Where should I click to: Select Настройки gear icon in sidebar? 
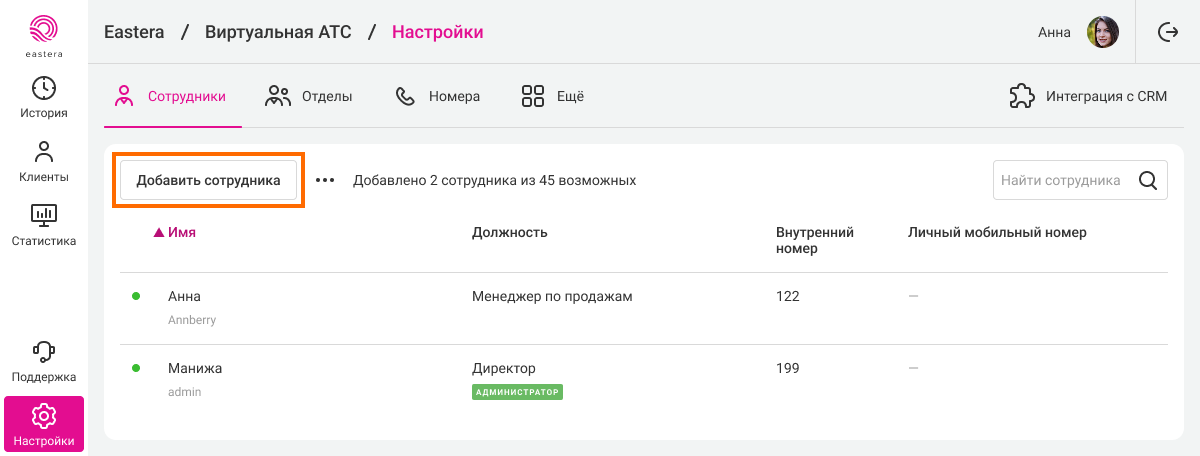click(44, 416)
